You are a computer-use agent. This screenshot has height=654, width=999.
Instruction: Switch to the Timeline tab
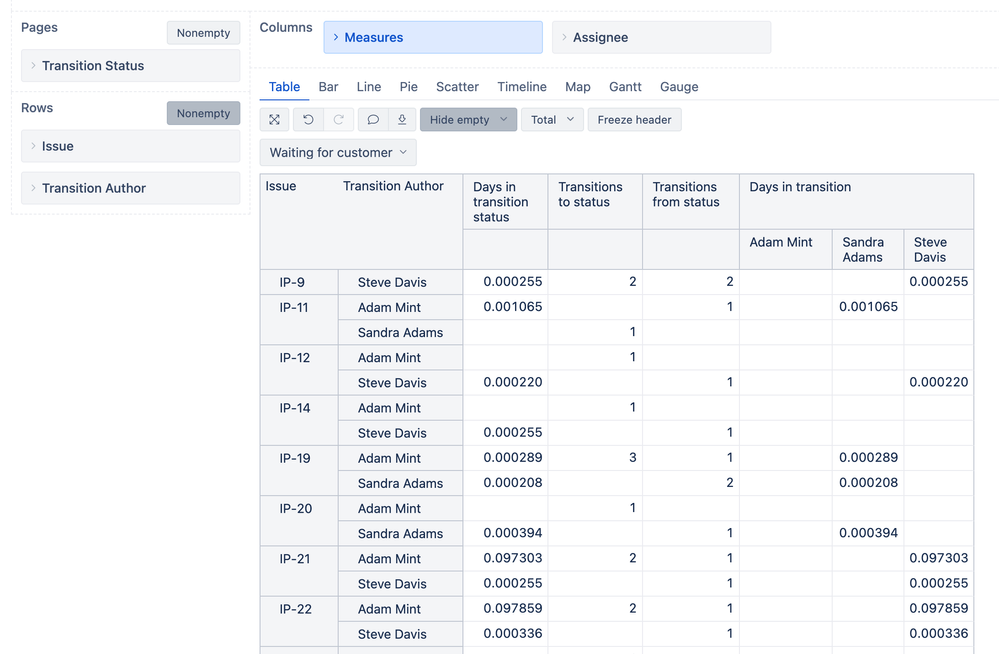point(522,87)
